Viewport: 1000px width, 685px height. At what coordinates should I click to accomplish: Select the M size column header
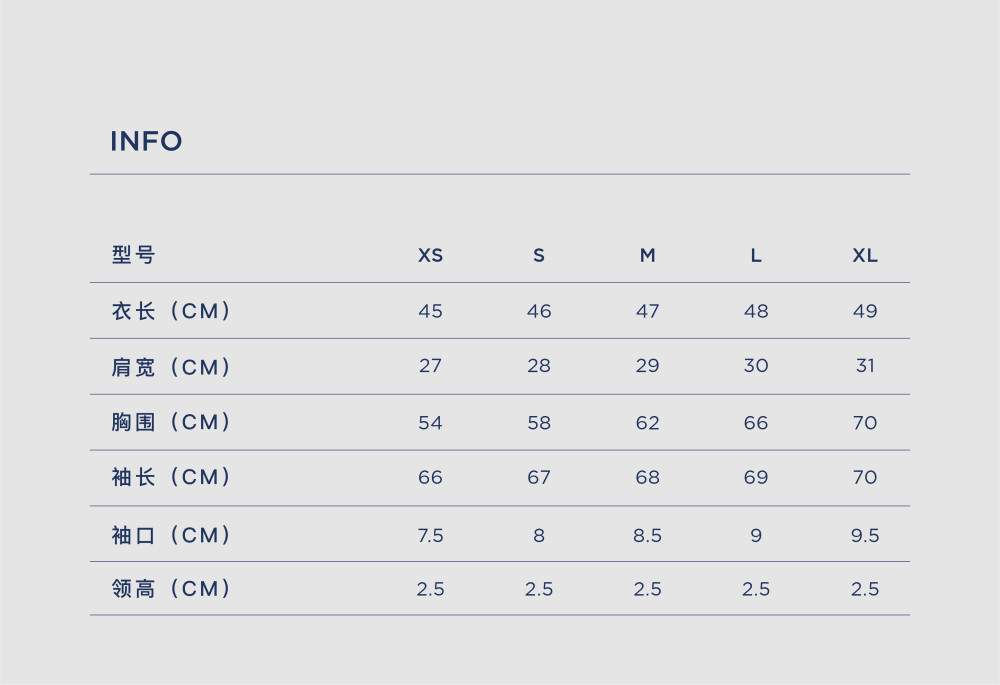click(x=647, y=255)
